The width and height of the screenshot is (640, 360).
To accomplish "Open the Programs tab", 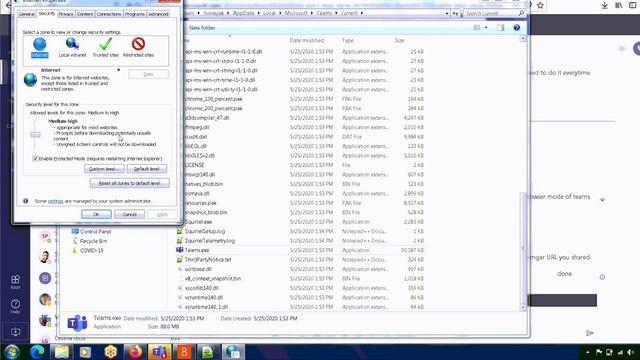I will click(135, 14).
